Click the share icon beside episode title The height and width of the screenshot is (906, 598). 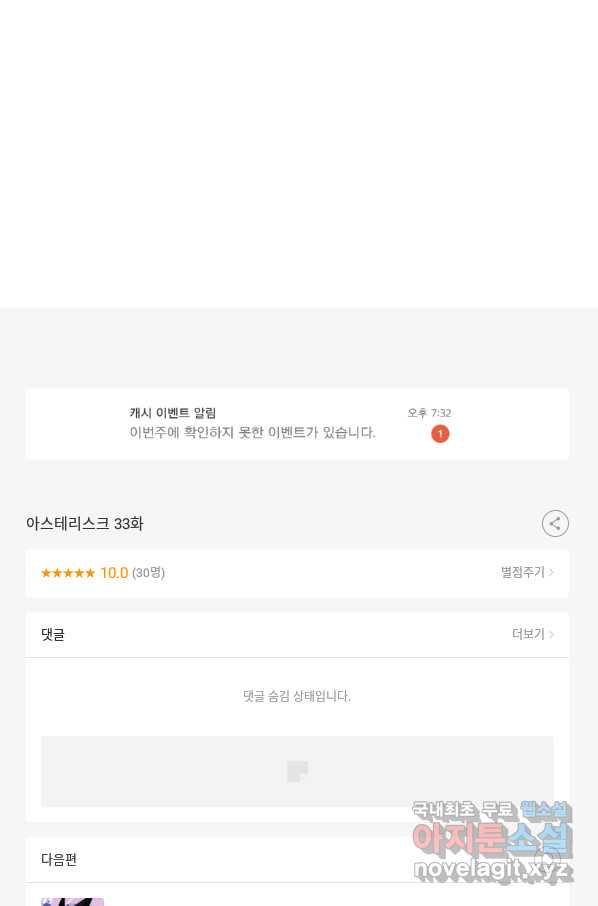click(x=555, y=523)
